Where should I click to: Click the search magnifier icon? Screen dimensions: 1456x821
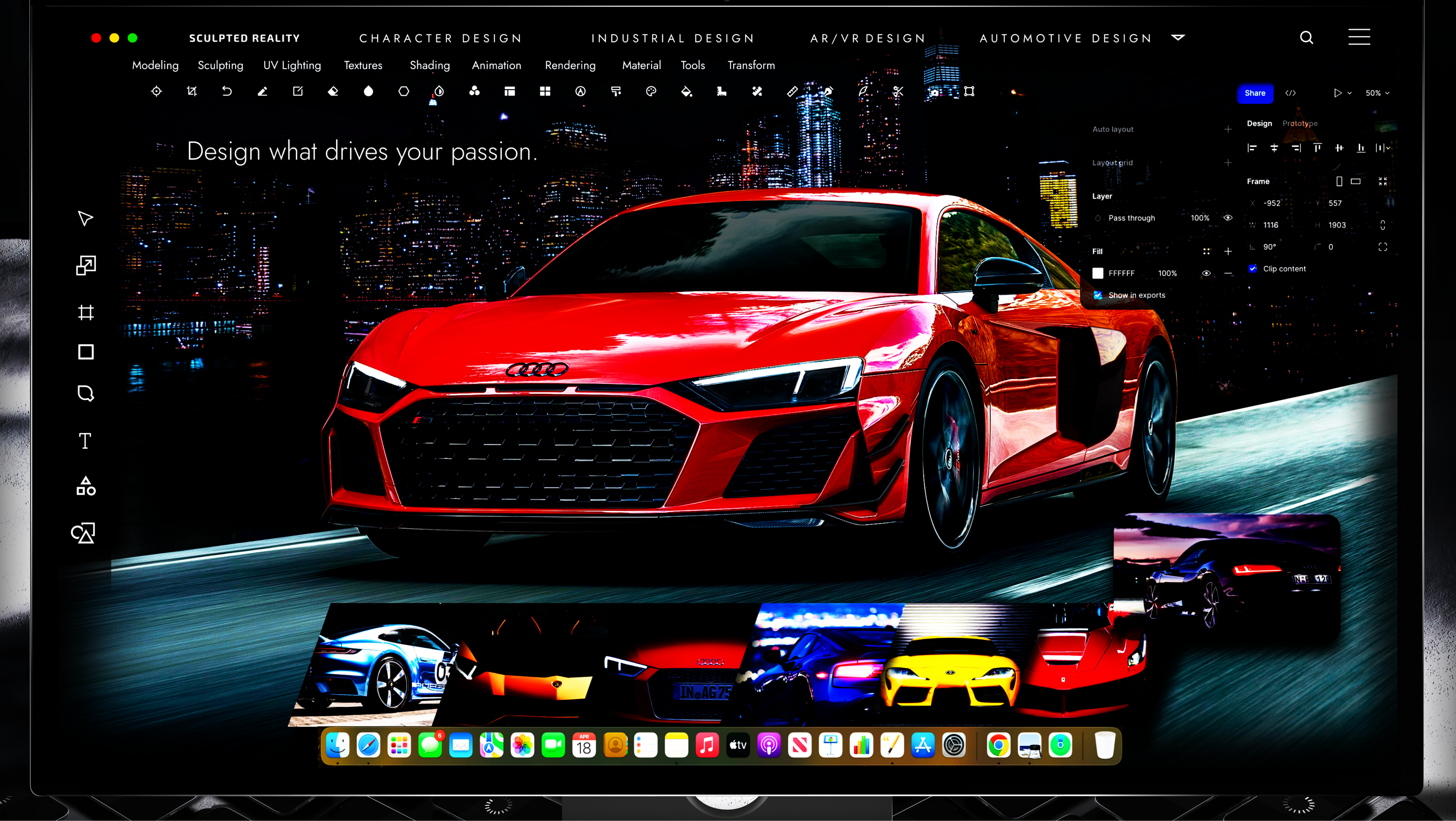[1307, 37]
